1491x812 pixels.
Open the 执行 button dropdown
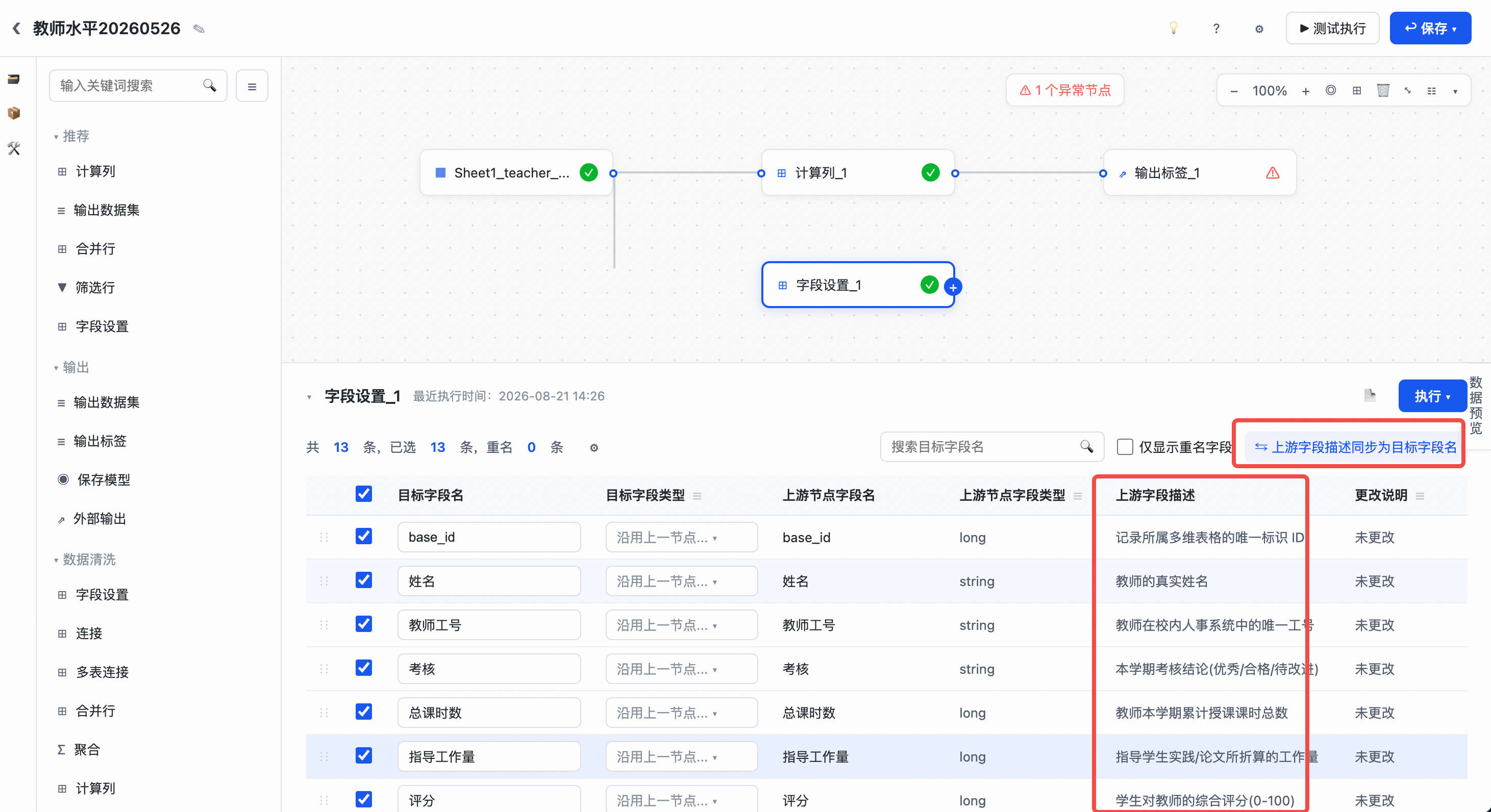pyautogui.click(x=1448, y=396)
